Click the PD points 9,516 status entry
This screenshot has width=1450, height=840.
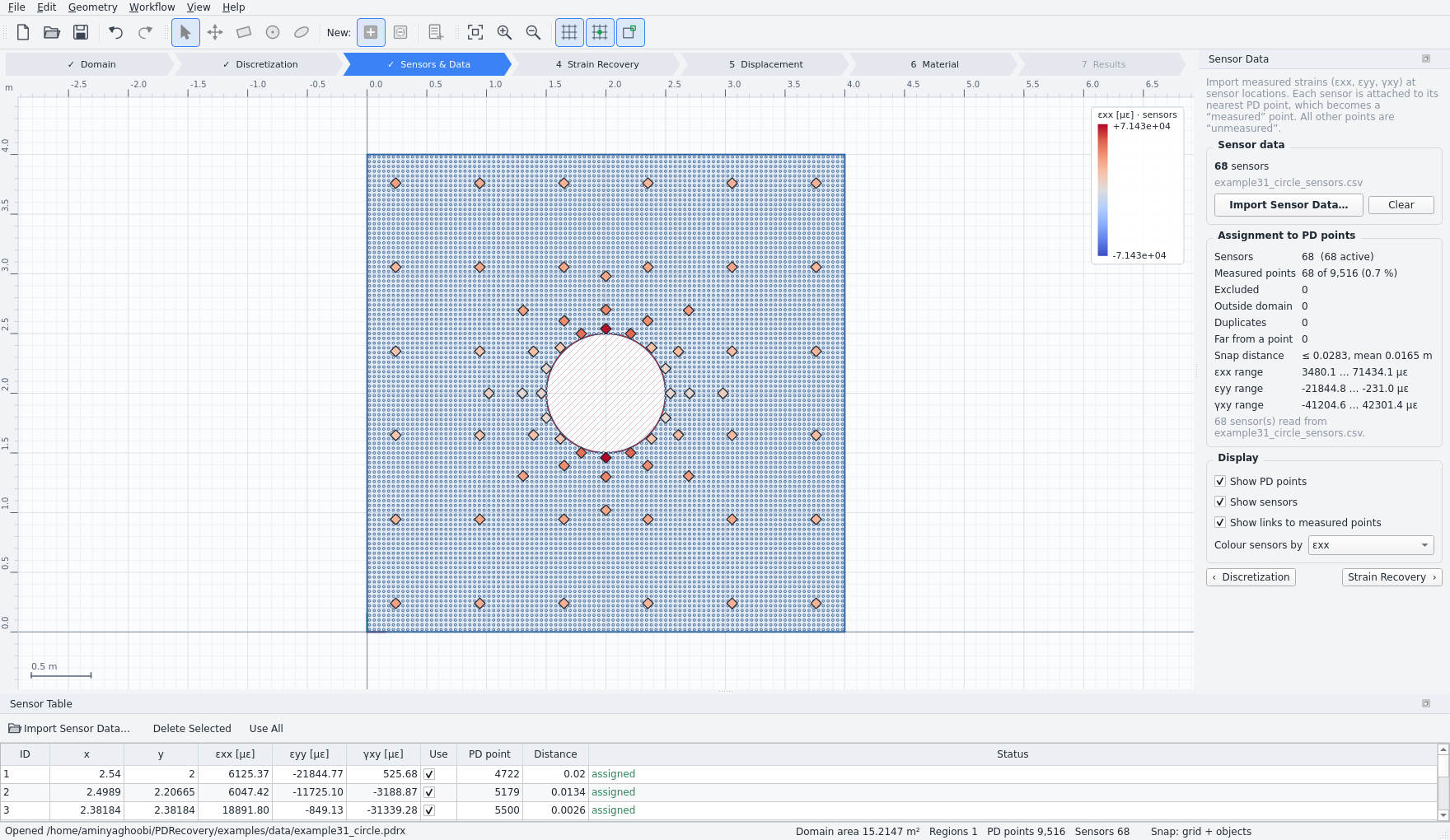1026,832
